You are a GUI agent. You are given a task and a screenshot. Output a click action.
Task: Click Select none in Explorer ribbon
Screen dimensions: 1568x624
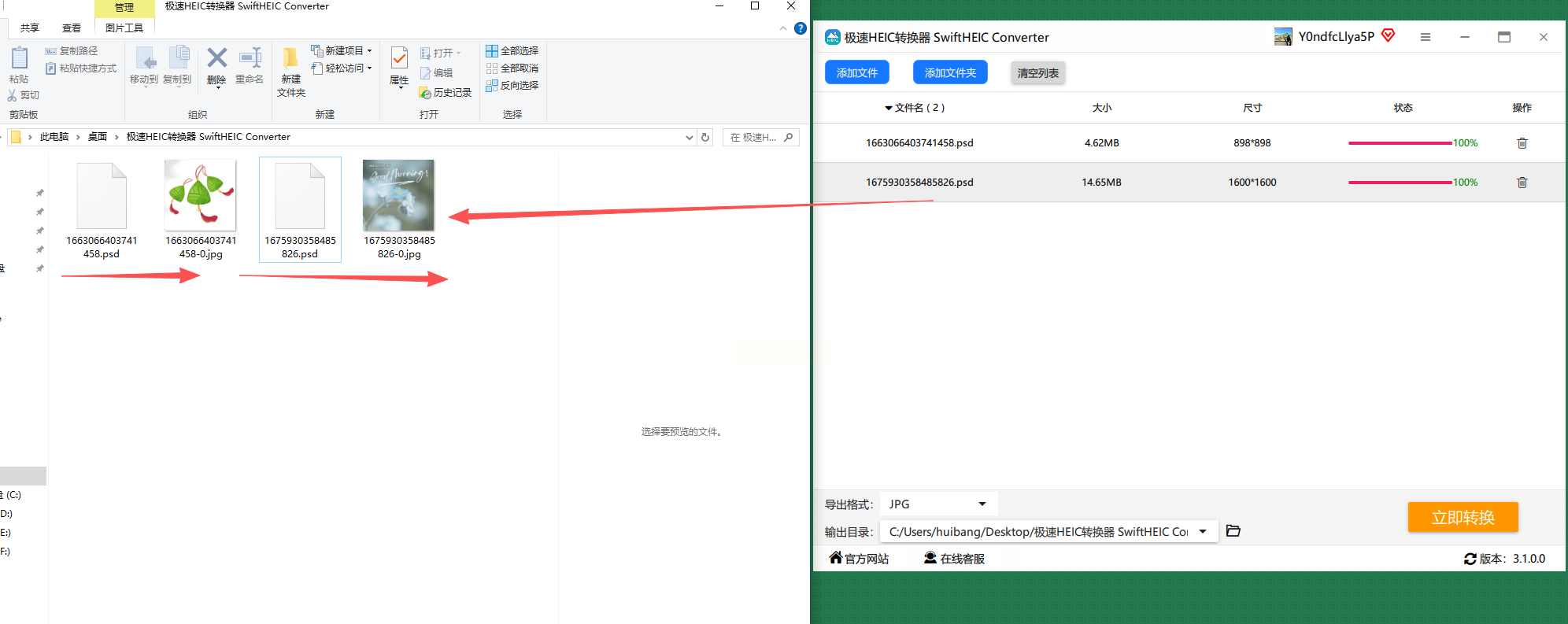[x=512, y=68]
